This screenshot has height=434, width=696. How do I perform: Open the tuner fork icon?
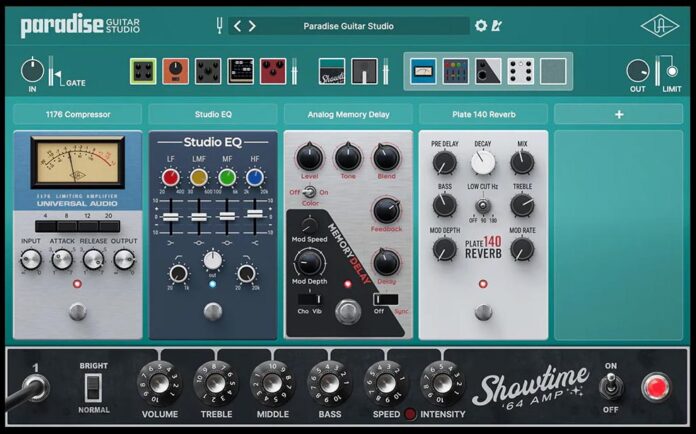(x=219, y=26)
